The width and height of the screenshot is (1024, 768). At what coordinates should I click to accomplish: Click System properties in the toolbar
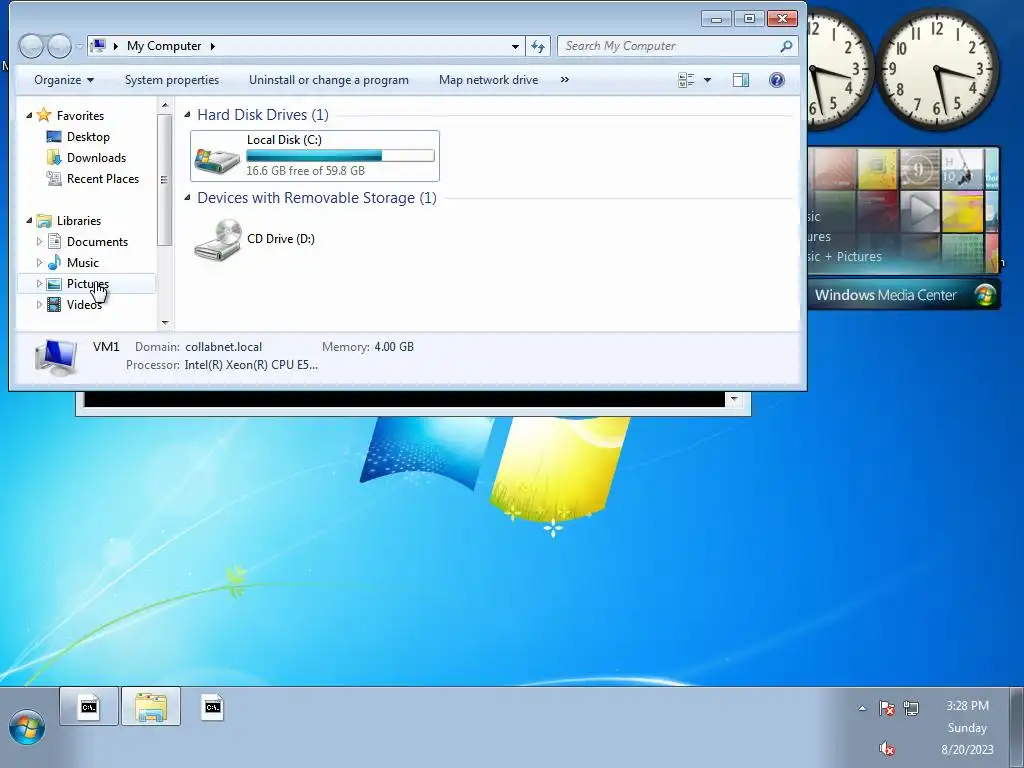(x=172, y=80)
